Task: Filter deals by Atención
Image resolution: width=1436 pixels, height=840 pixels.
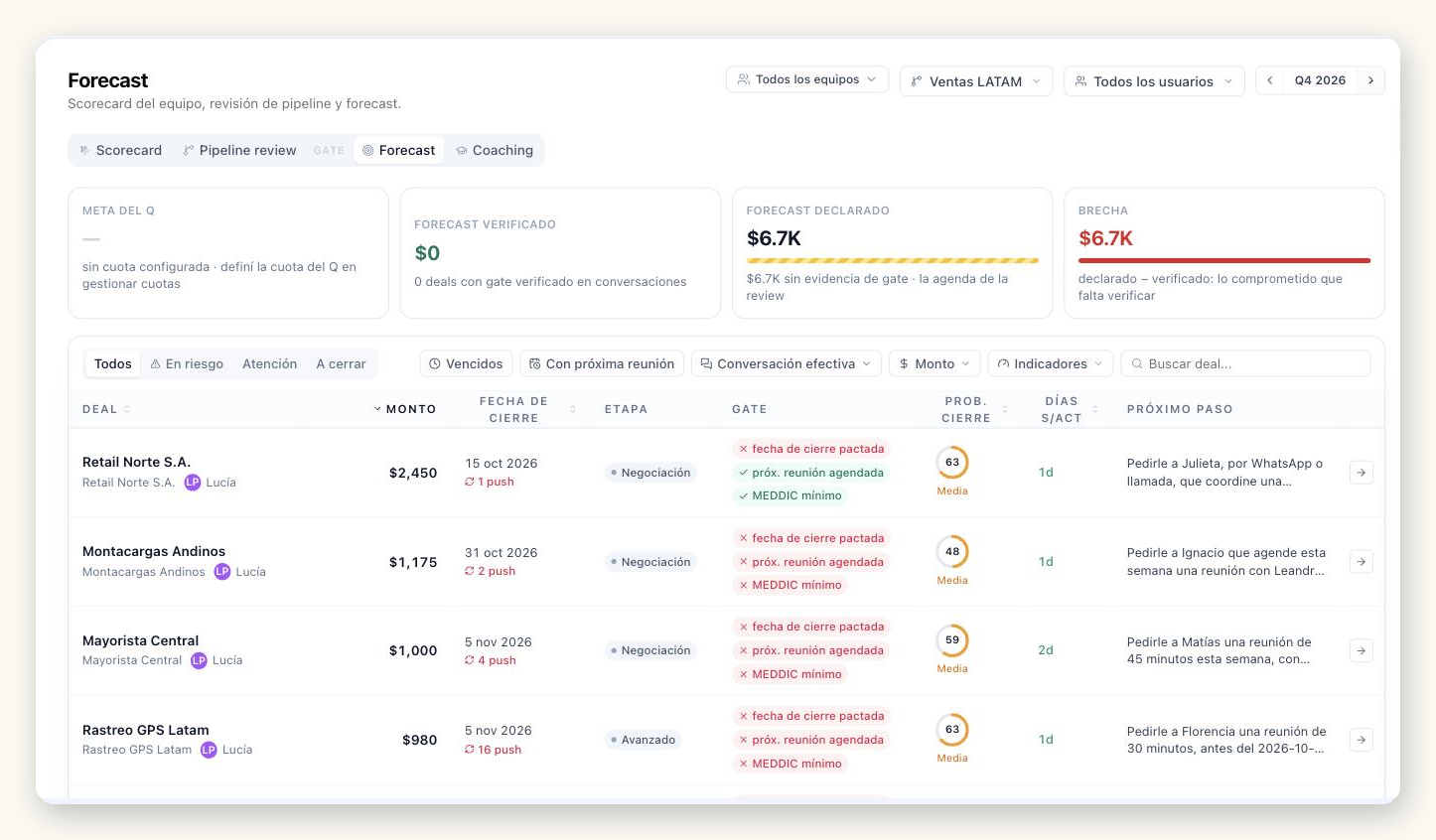Action: 270,364
